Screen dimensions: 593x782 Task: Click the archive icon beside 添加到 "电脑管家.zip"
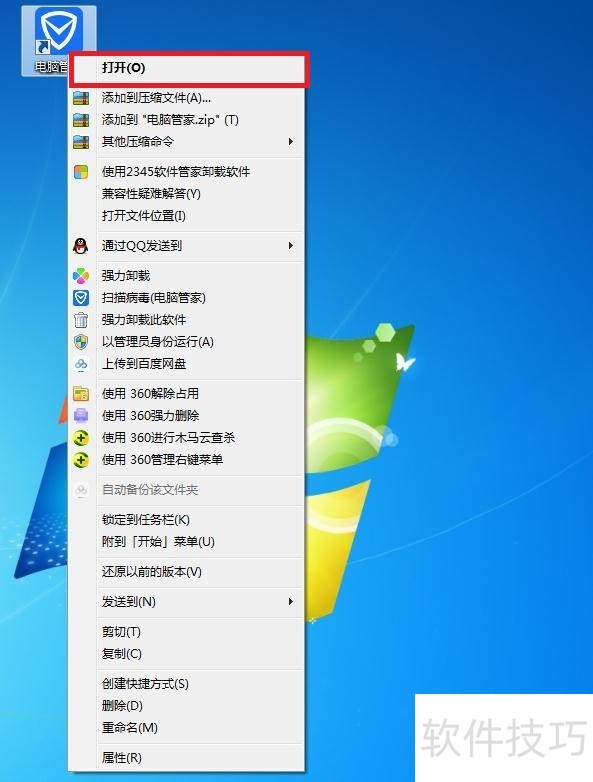click(81, 120)
